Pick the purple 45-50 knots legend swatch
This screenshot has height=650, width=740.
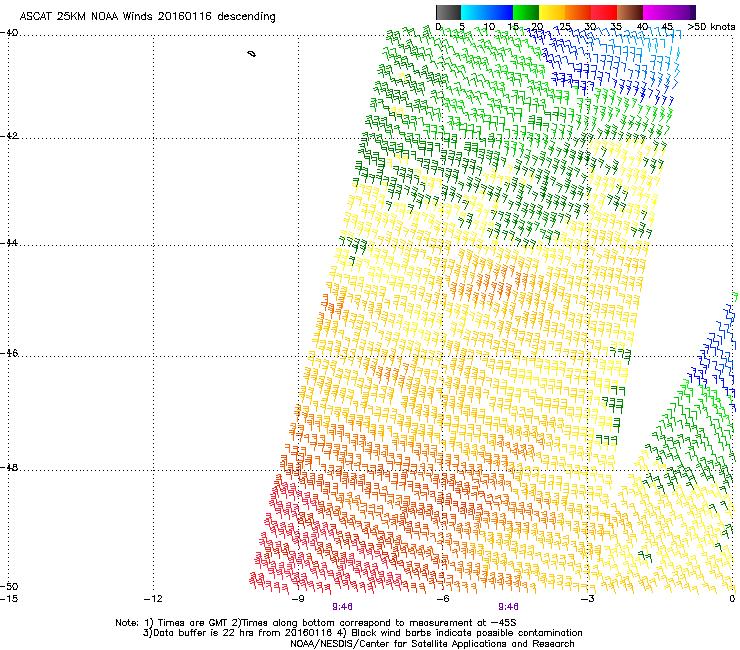click(x=682, y=12)
